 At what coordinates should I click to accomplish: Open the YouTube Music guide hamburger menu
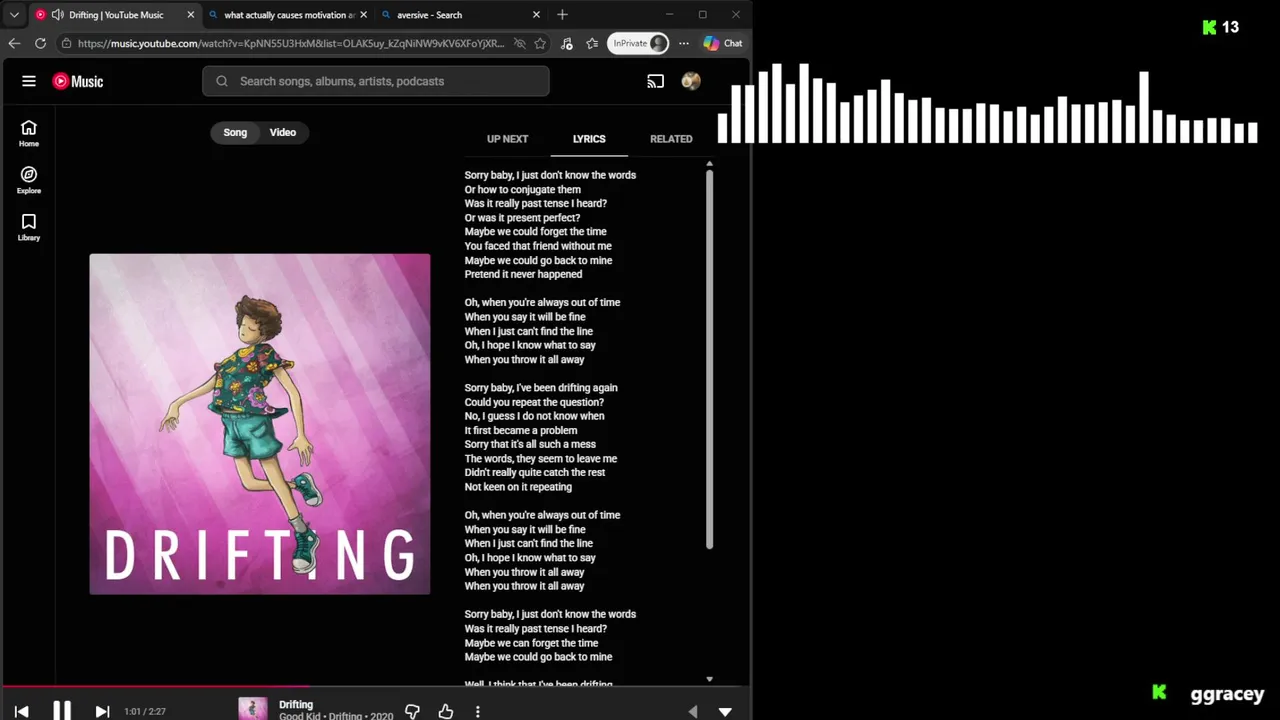(x=29, y=81)
